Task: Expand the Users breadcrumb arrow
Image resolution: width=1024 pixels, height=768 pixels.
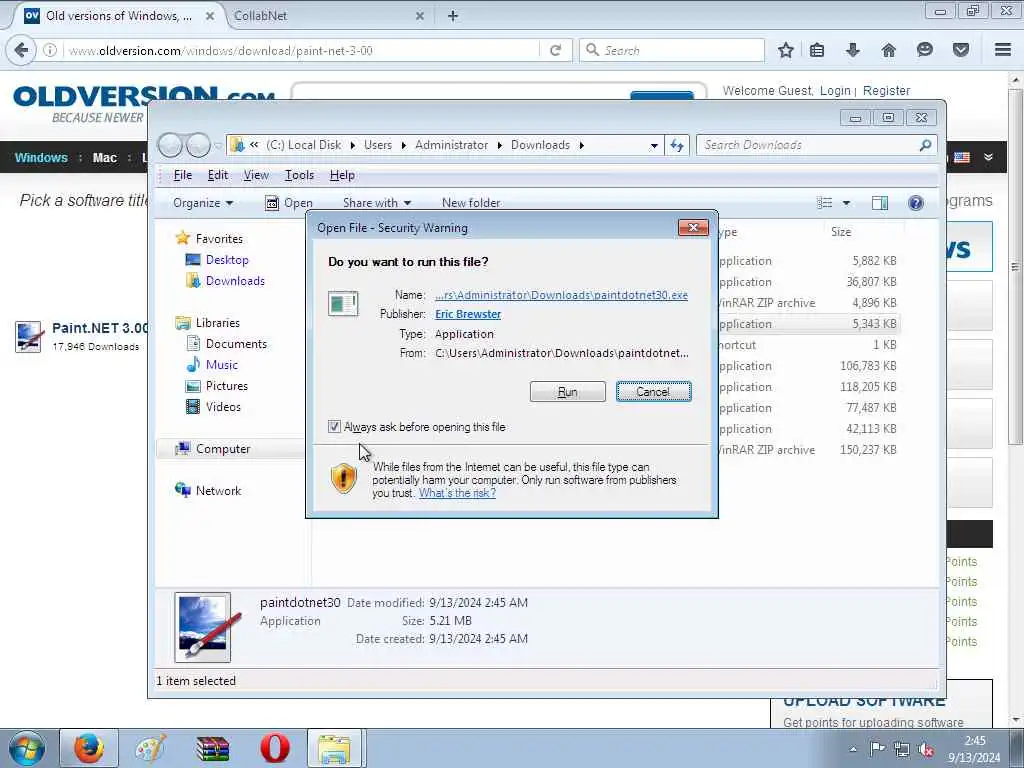Action: [x=404, y=145]
